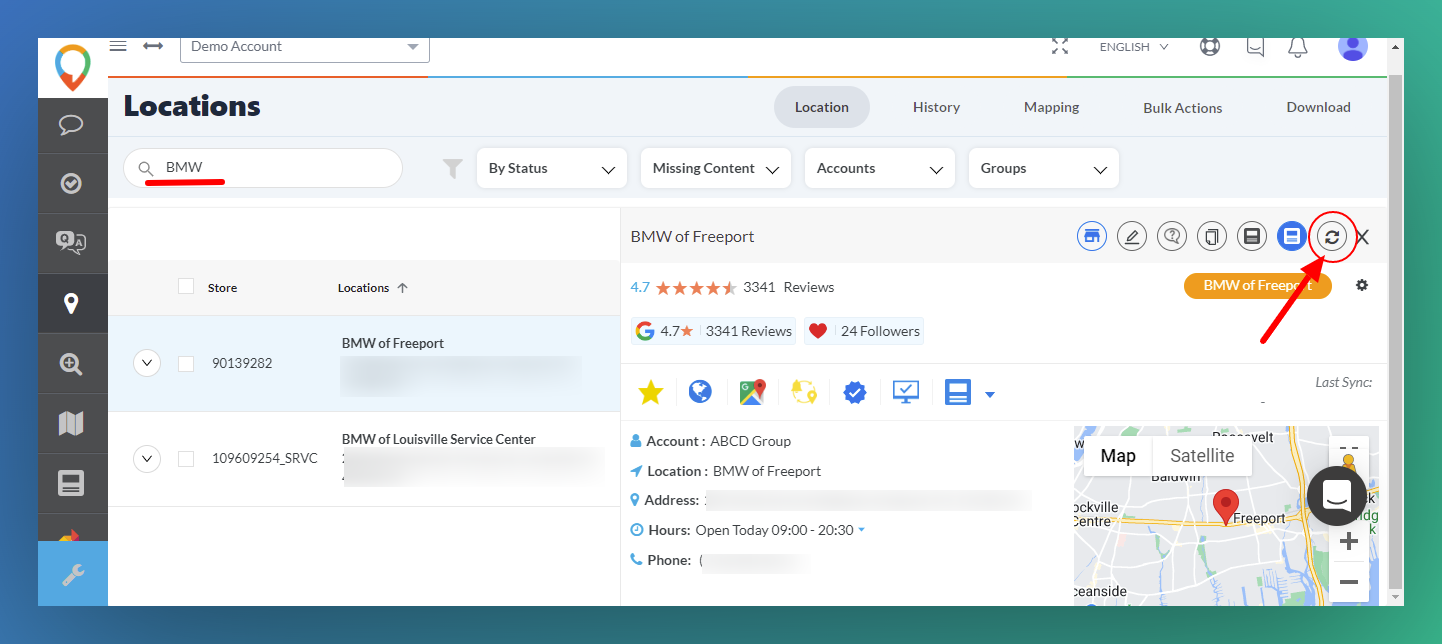Image resolution: width=1442 pixels, height=644 pixels.
Task: Enter fullscreen mode with the expand icon
Action: [x=1060, y=47]
